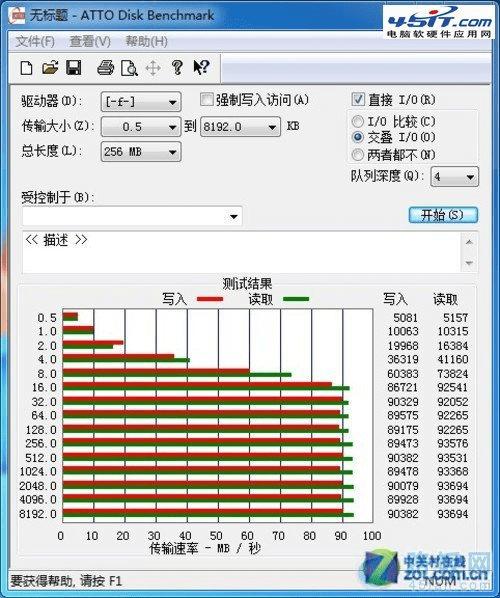Click the 传输速率 - MB / 秒 axis label
Screen dimensions: 500x598
205,548
